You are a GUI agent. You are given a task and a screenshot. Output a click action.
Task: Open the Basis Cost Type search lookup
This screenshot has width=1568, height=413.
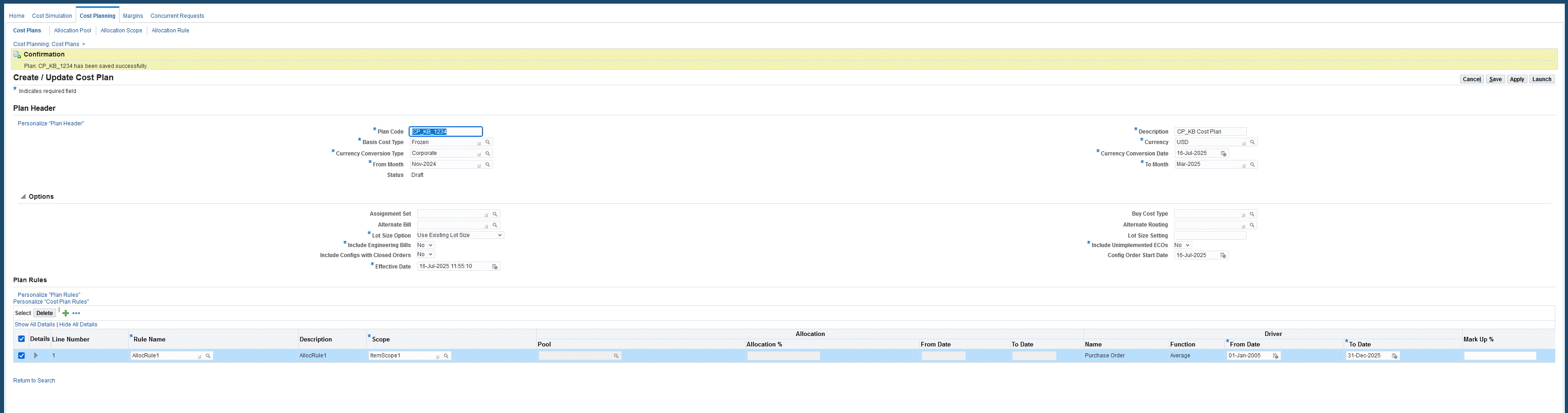(x=488, y=142)
